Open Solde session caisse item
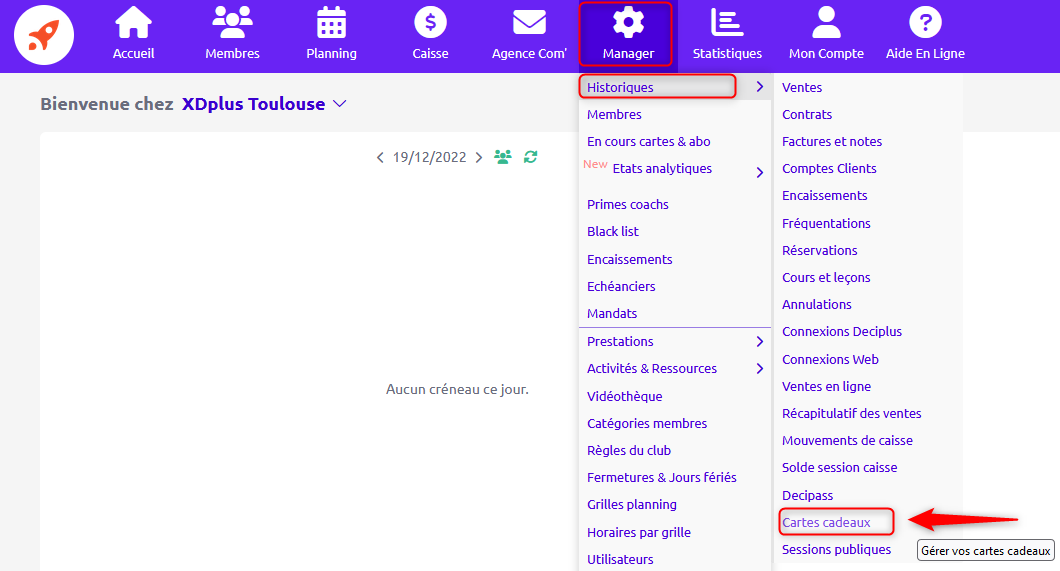1060x571 pixels. (x=840, y=468)
